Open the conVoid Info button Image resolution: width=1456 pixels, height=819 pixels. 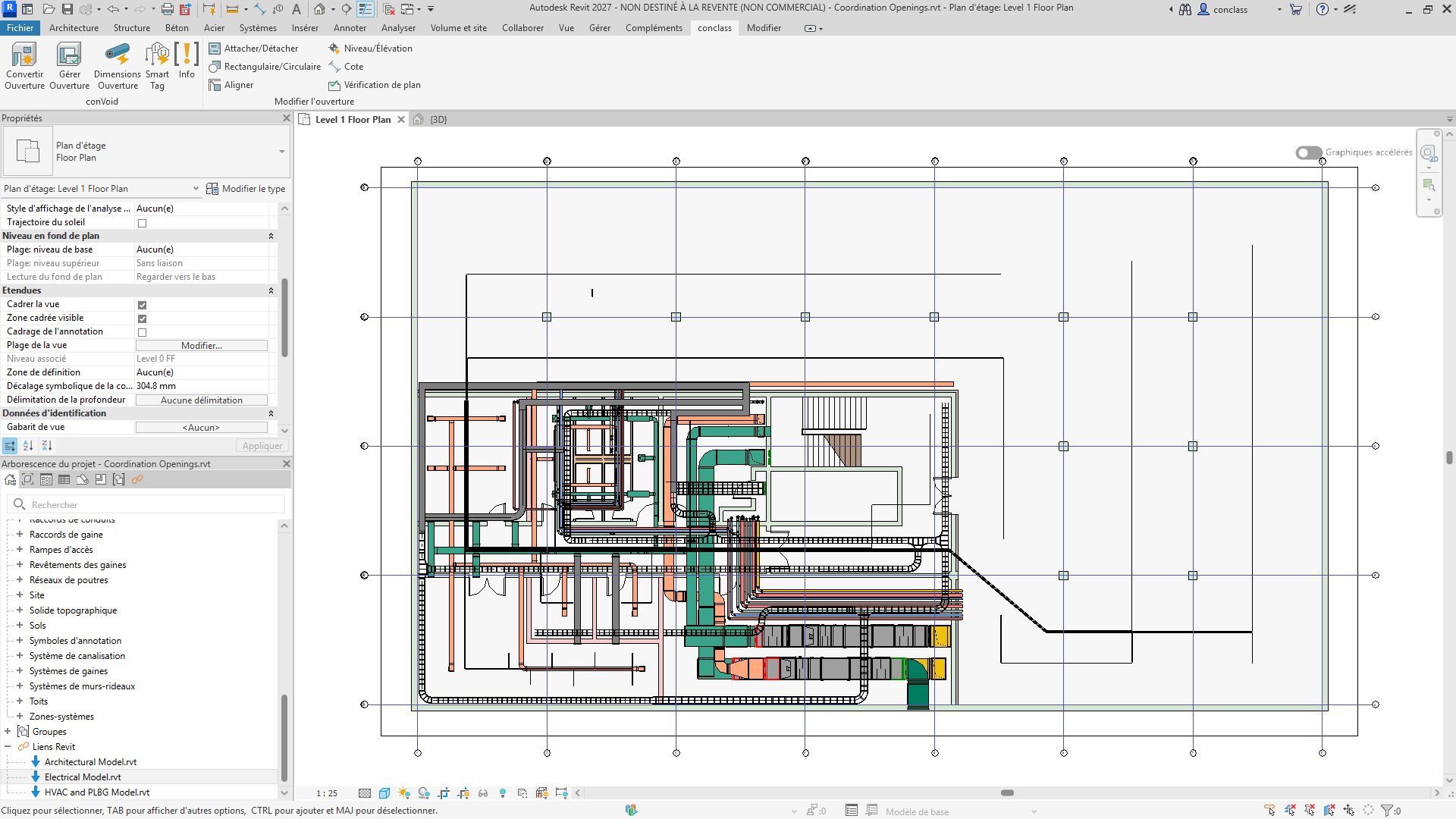click(187, 61)
